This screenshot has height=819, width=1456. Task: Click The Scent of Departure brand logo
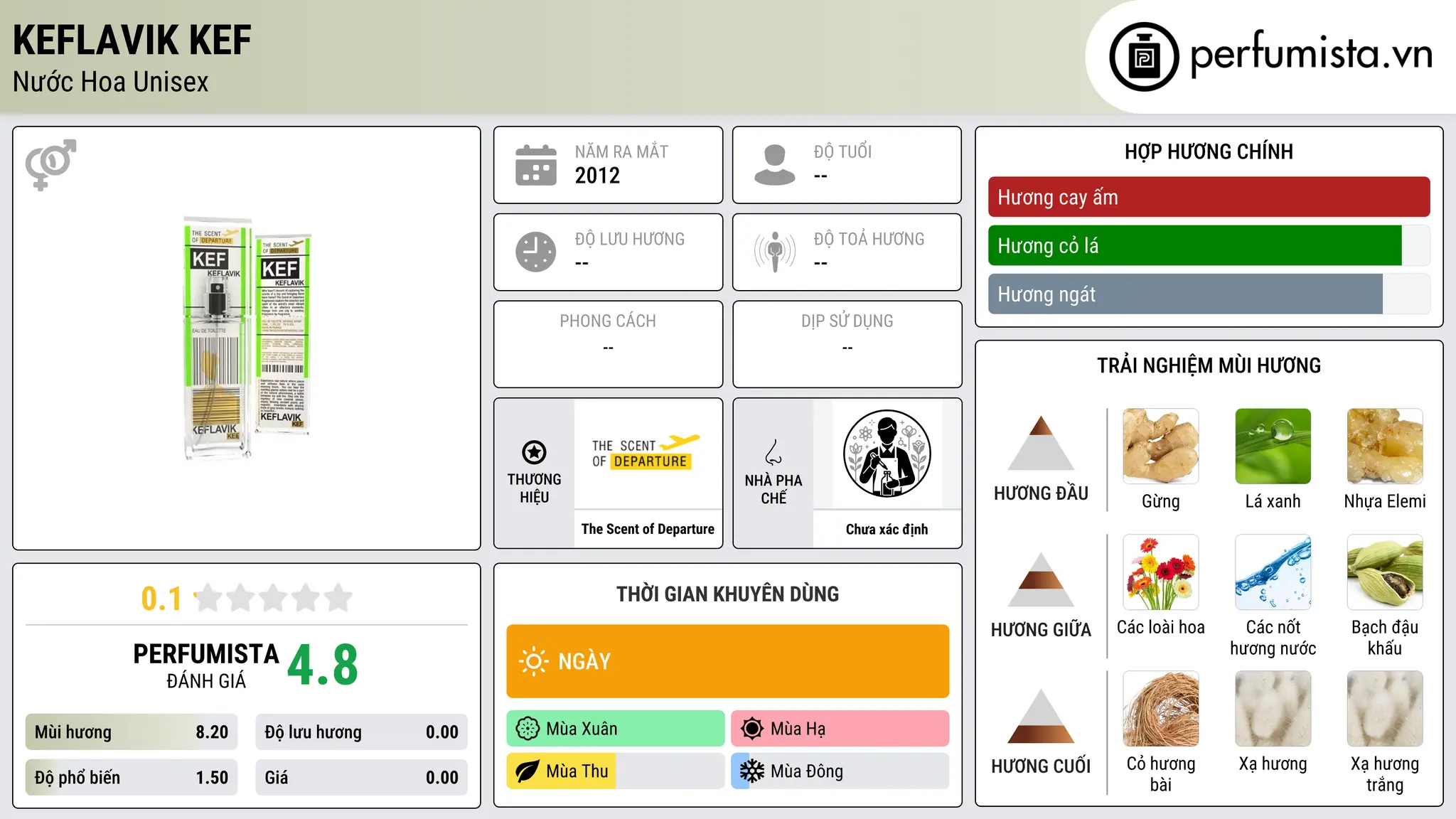pyautogui.click(x=648, y=453)
